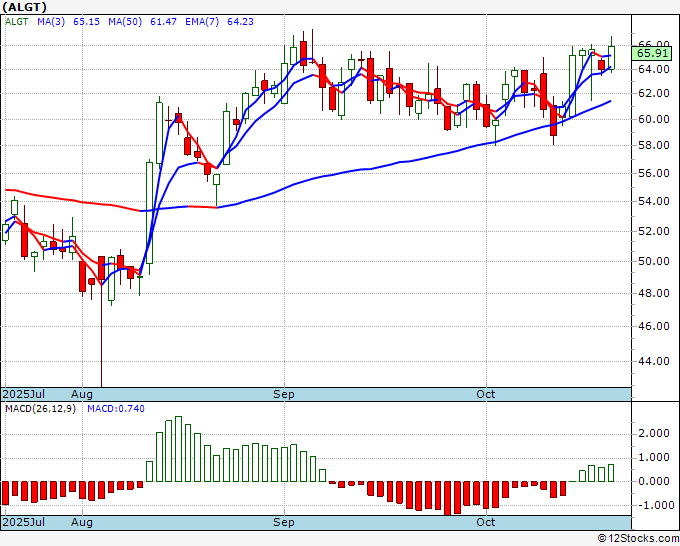Click the tallest green MACD histogram bar
This screenshot has width=680, height=546.
pyautogui.click(x=178, y=449)
